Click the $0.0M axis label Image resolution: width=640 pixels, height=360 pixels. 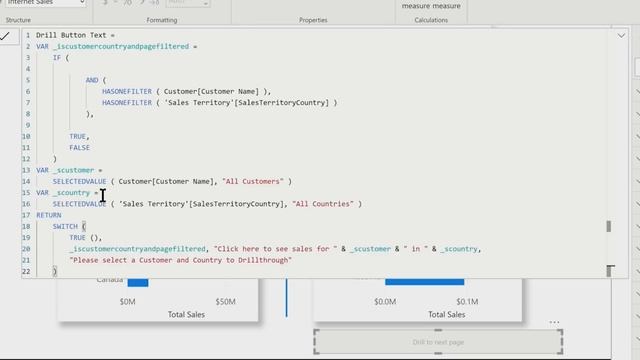click(385, 302)
